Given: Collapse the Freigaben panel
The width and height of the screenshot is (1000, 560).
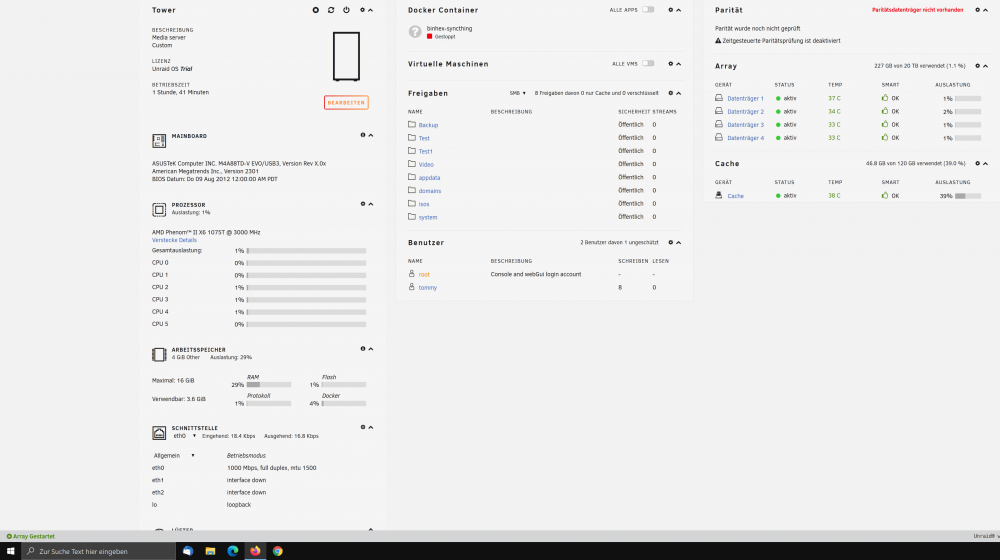Looking at the screenshot, I should pos(679,93).
